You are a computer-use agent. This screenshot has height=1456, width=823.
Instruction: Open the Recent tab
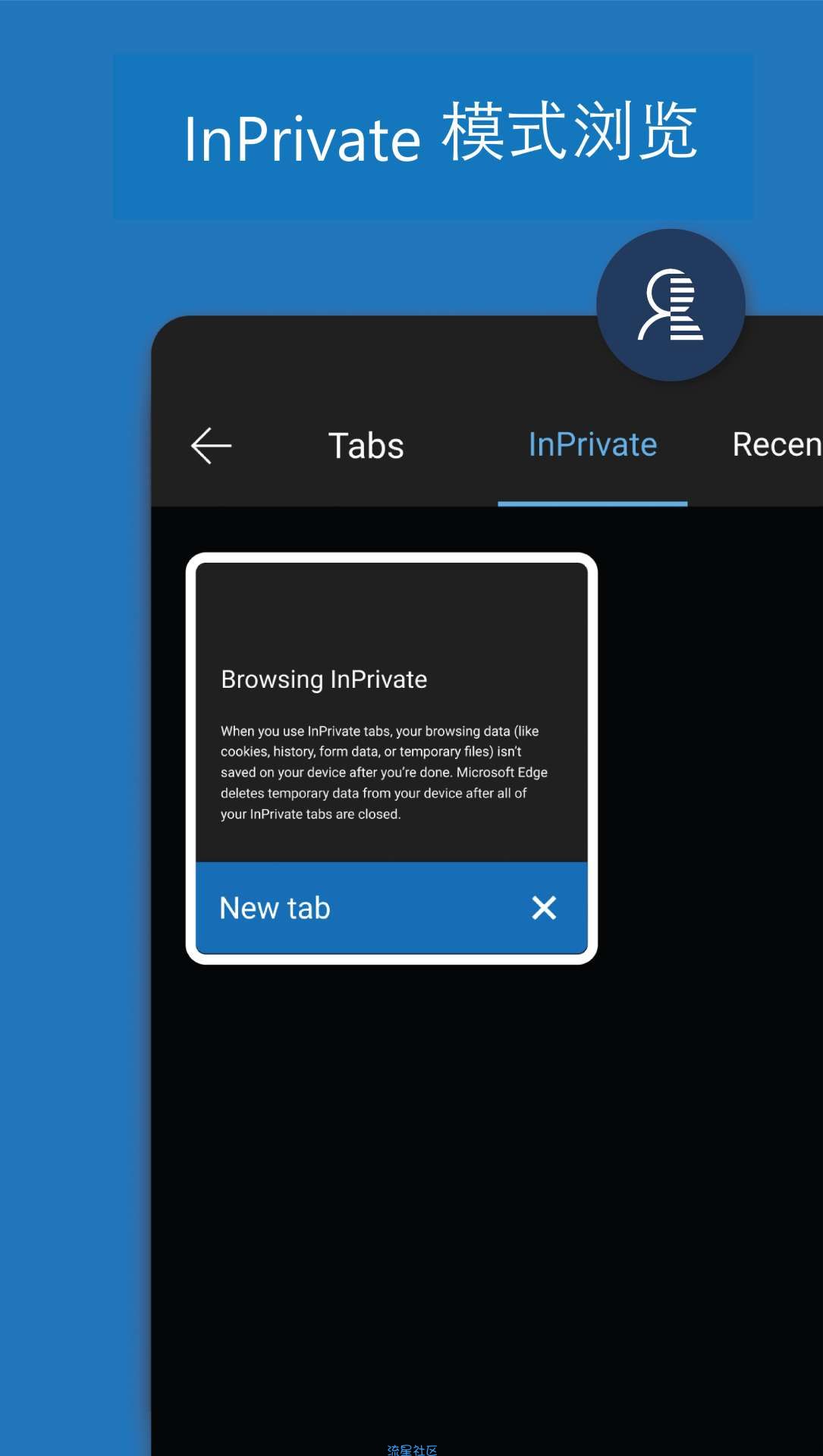click(x=777, y=444)
